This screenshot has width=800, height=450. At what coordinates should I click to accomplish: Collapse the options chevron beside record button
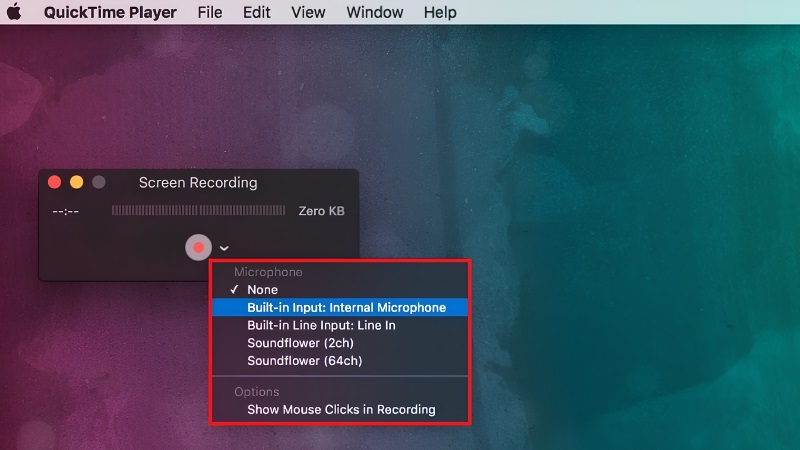click(224, 248)
